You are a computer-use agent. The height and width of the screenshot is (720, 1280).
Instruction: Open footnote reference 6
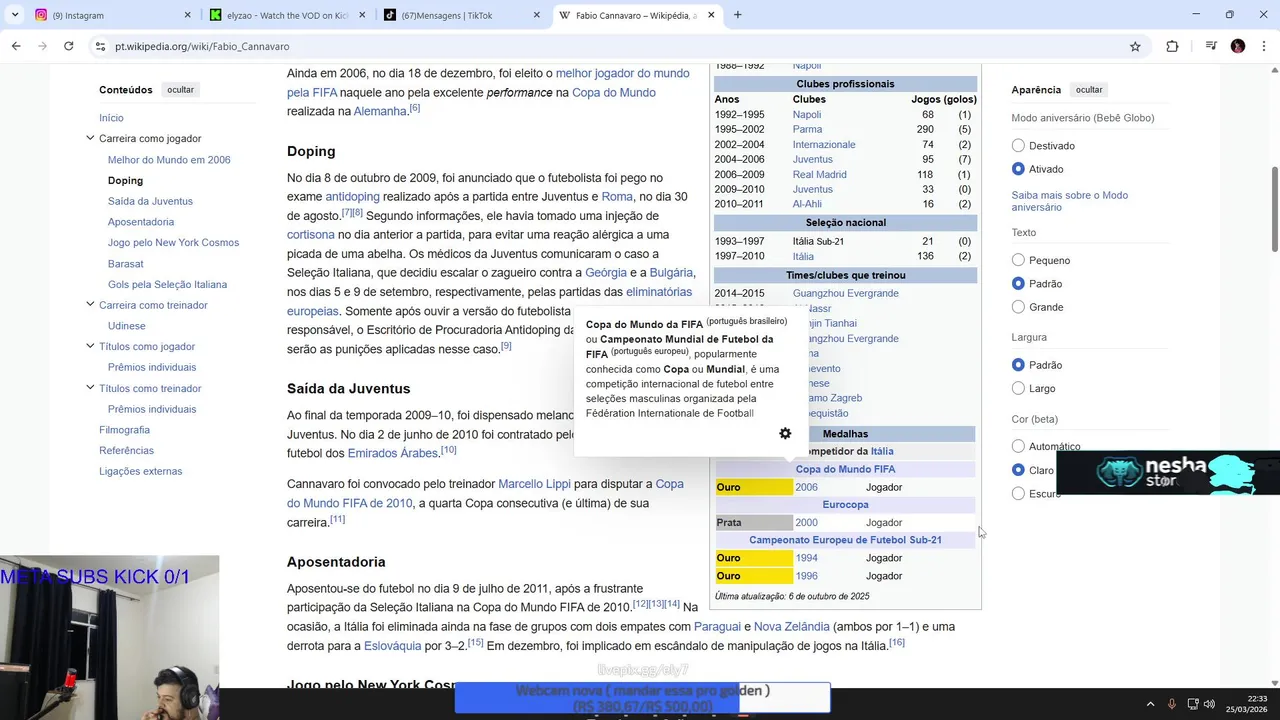(414, 108)
